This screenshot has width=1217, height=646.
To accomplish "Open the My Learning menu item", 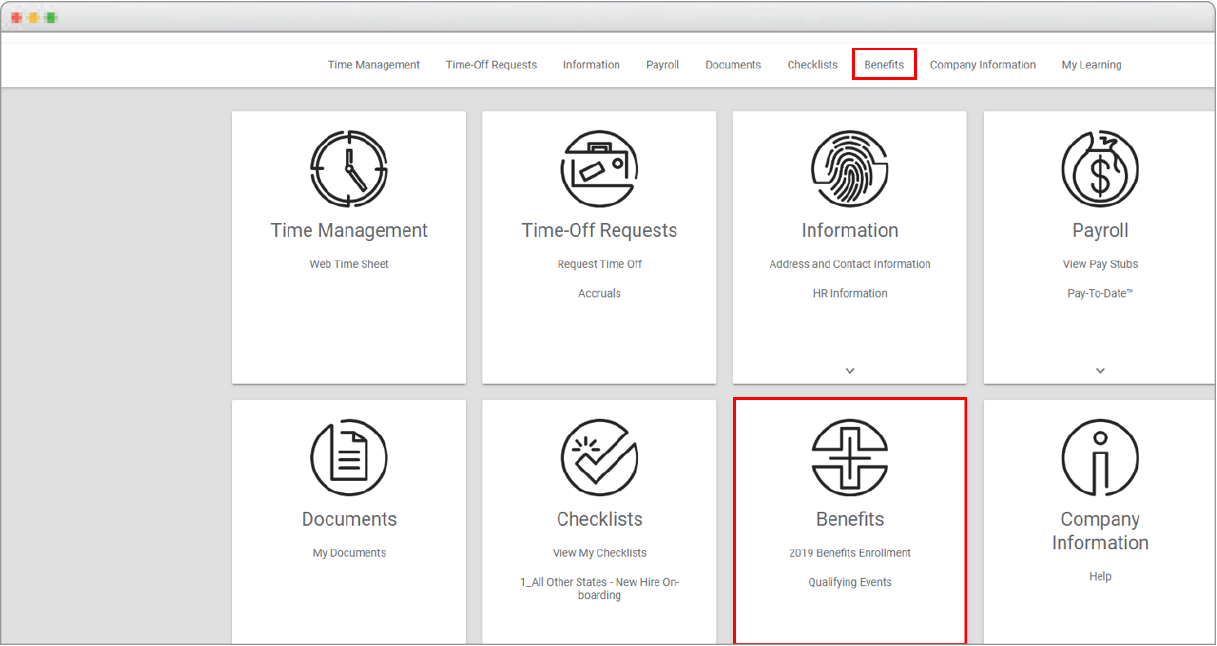I will click(x=1091, y=65).
